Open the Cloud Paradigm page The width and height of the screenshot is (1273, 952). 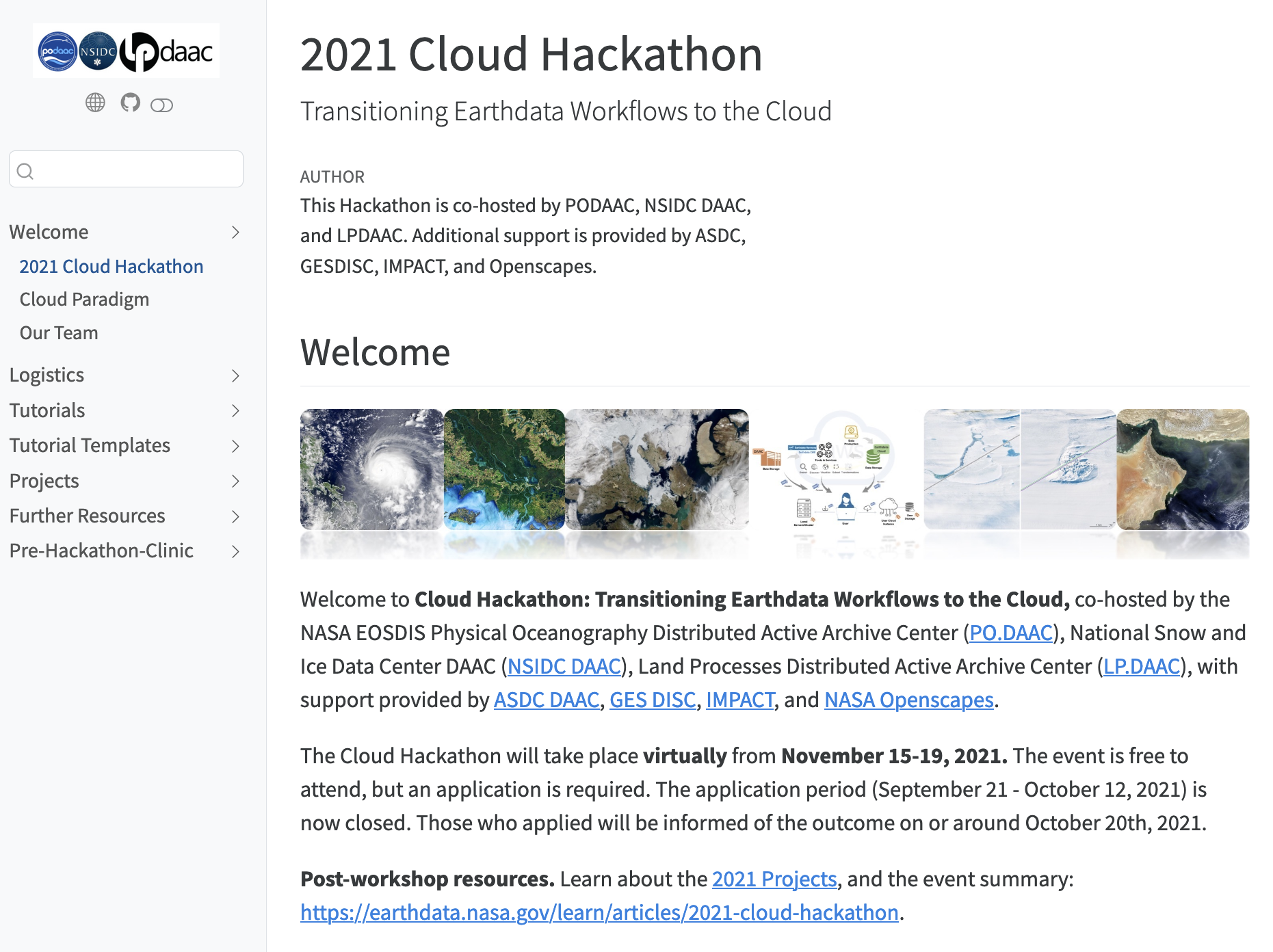click(x=85, y=299)
